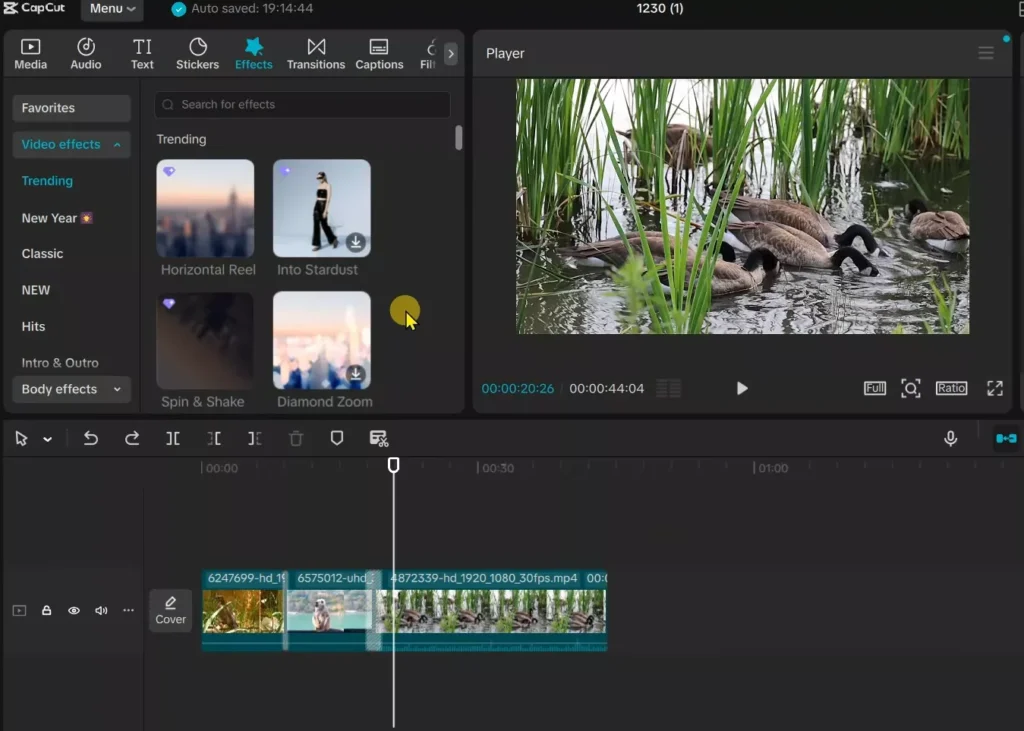1024x731 pixels.
Task: Record a voiceover via the microphone icon
Action: pos(950,438)
